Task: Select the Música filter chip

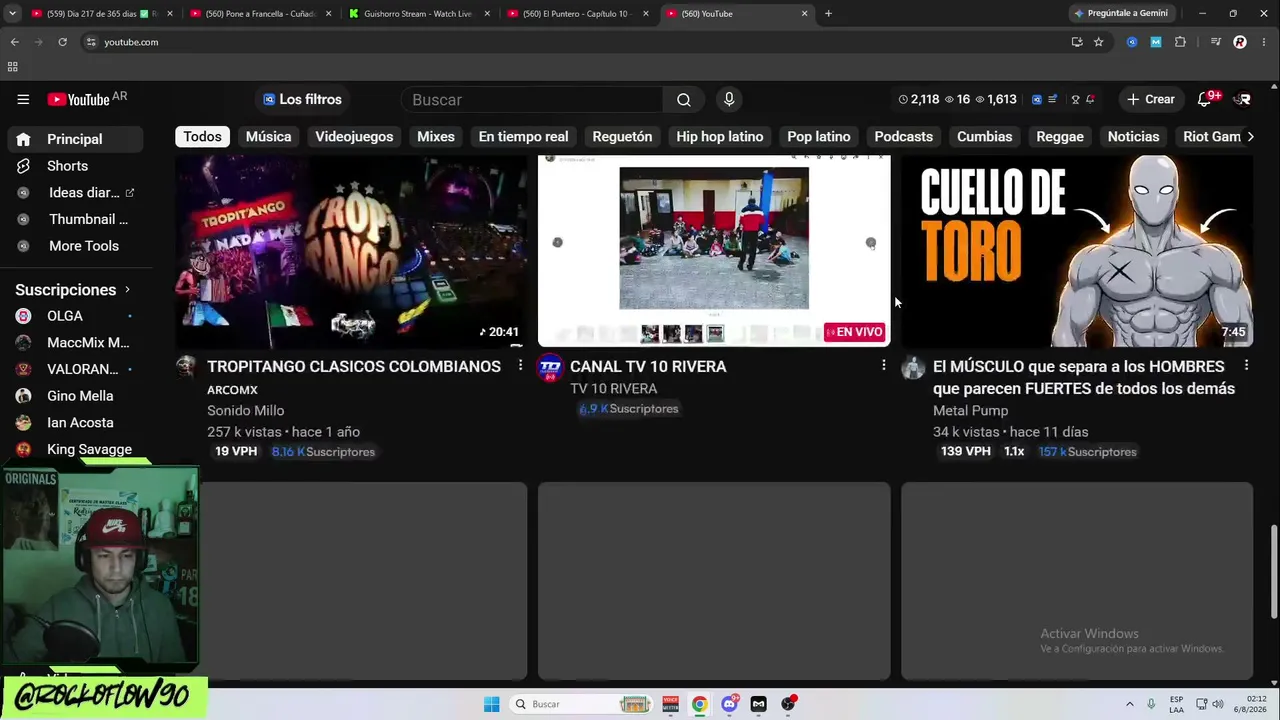Action: [x=268, y=137]
